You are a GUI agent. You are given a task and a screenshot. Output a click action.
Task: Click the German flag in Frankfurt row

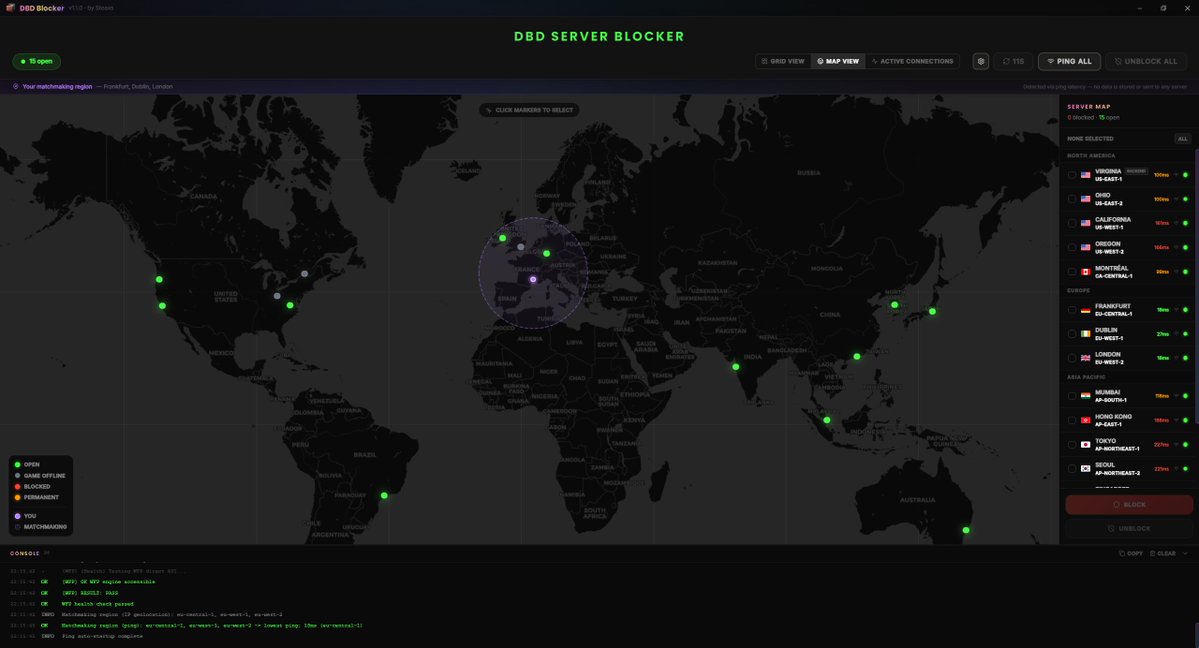tap(1085, 310)
